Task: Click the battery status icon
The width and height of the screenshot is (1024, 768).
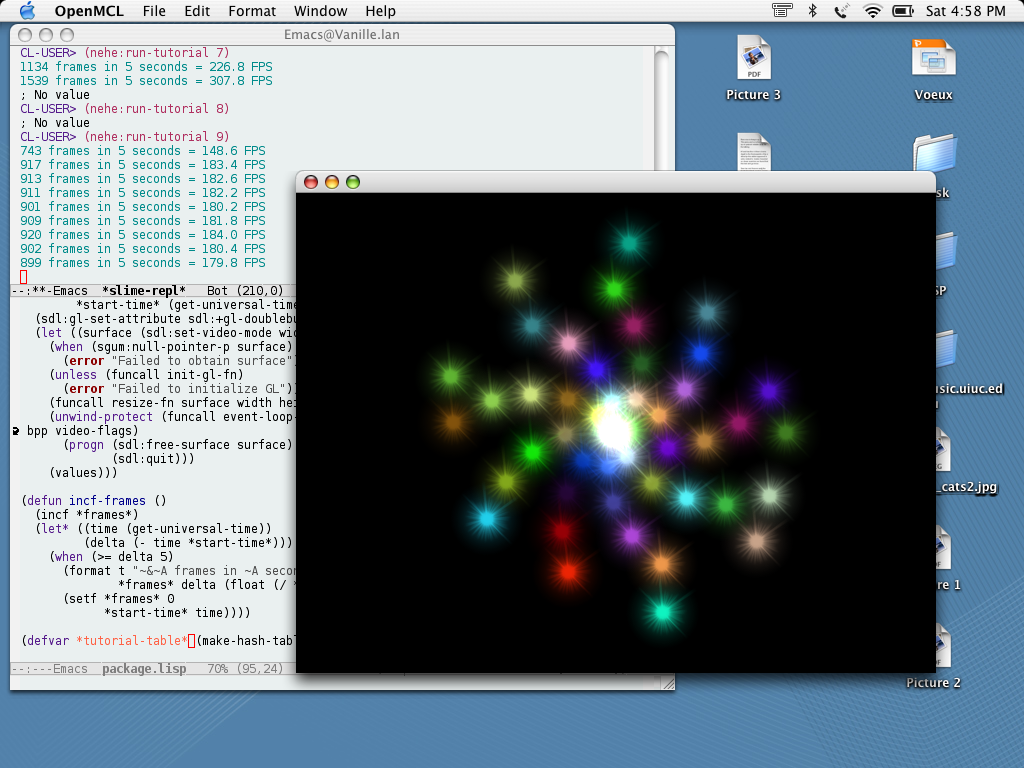Action: [903, 10]
